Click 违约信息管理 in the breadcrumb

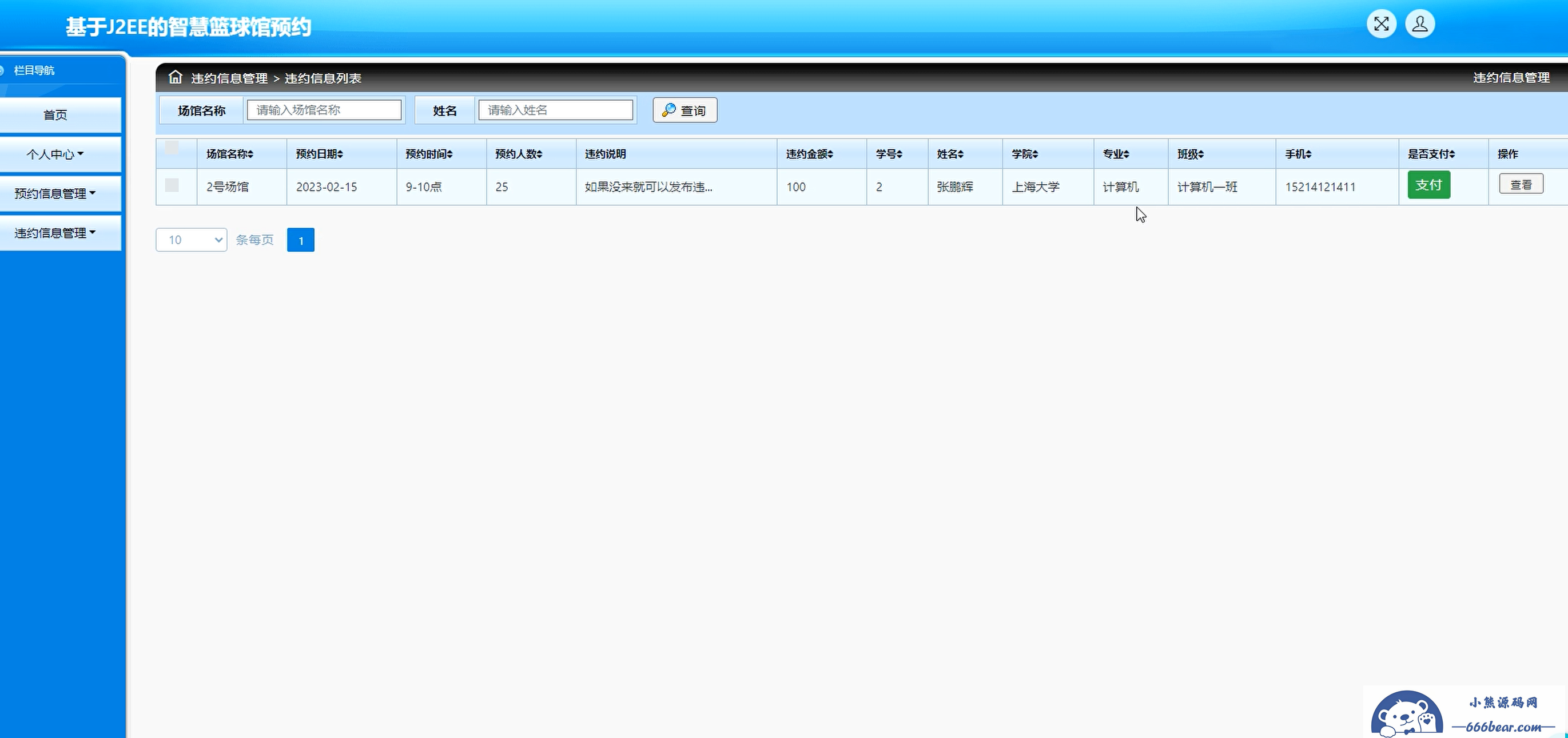[229, 78]
